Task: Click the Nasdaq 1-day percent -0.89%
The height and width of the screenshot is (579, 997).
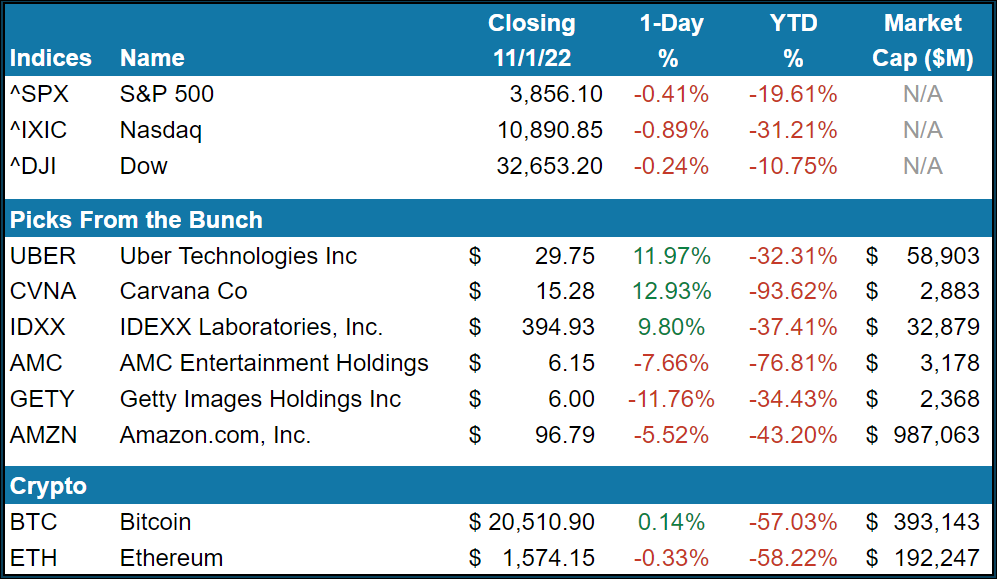Action: tap(670, 130)
